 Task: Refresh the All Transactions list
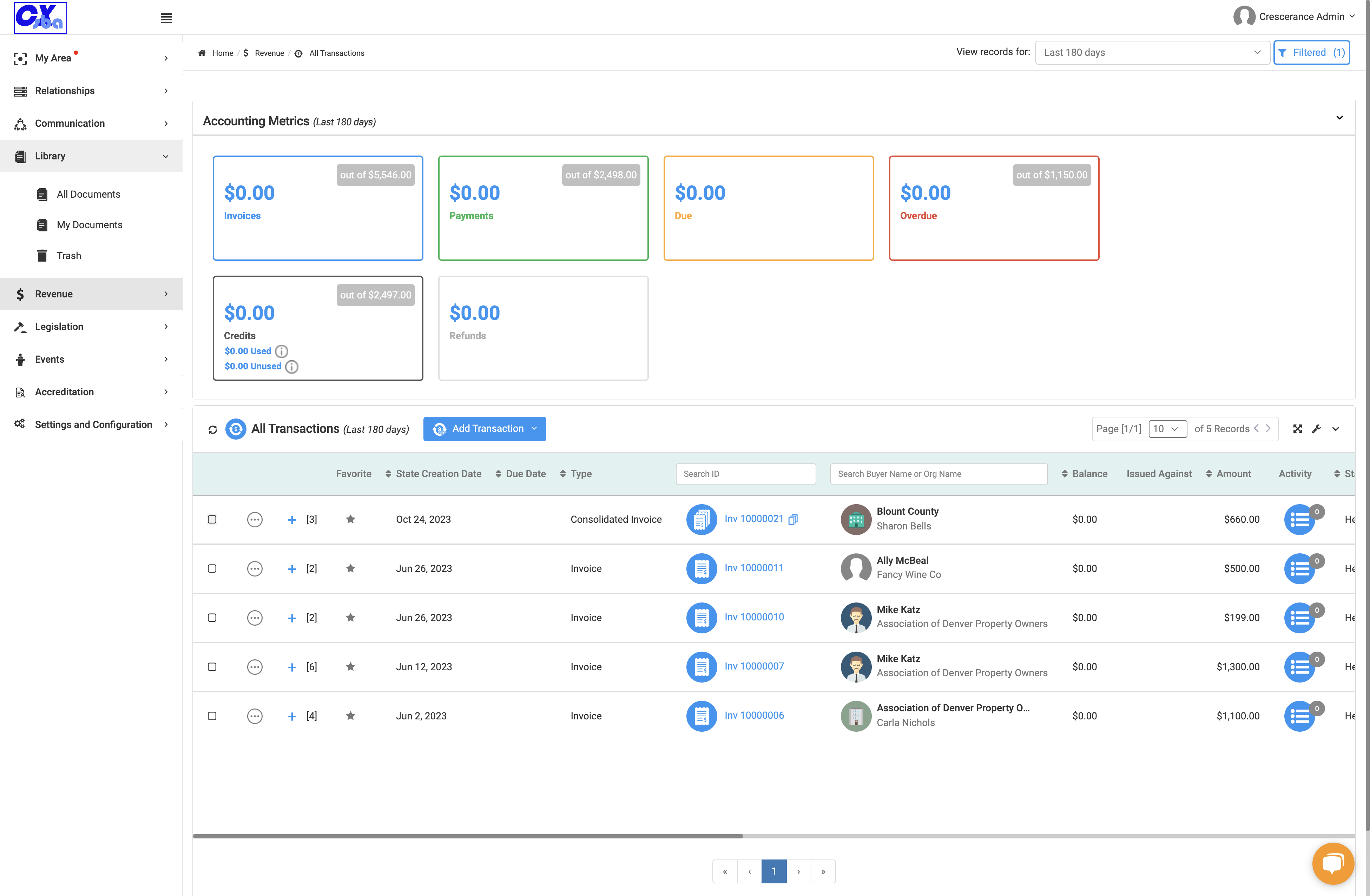(212, 429)
